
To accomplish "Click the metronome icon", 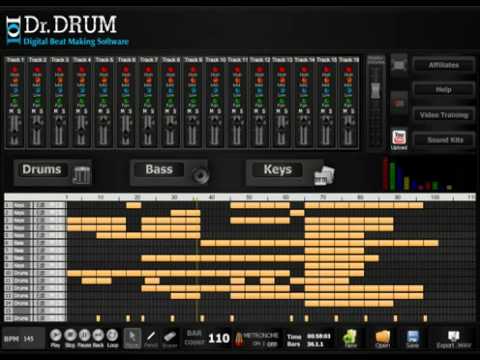I will 239,339.
